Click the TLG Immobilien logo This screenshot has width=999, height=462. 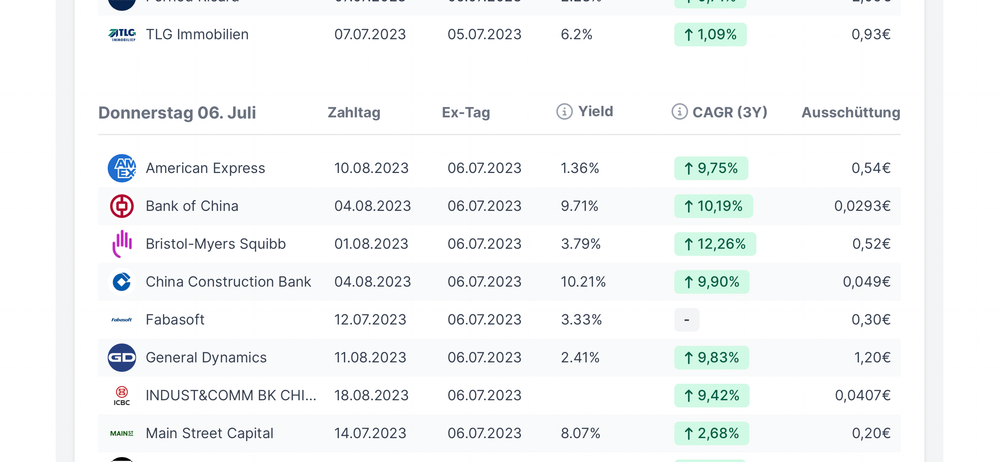[121, 34]
